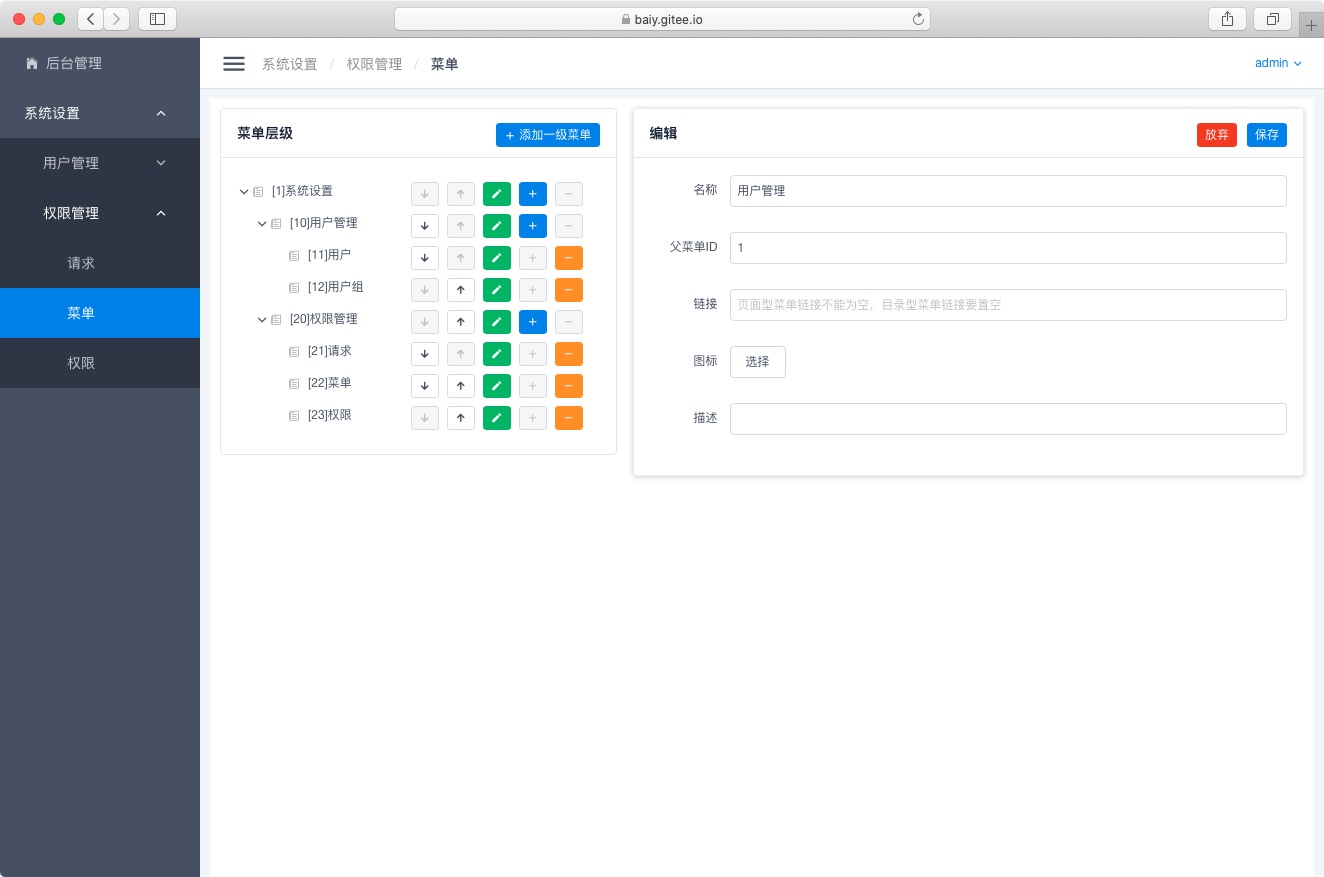Move [12]用户组 up one position

pyautogui.click(x=461, y=290)
